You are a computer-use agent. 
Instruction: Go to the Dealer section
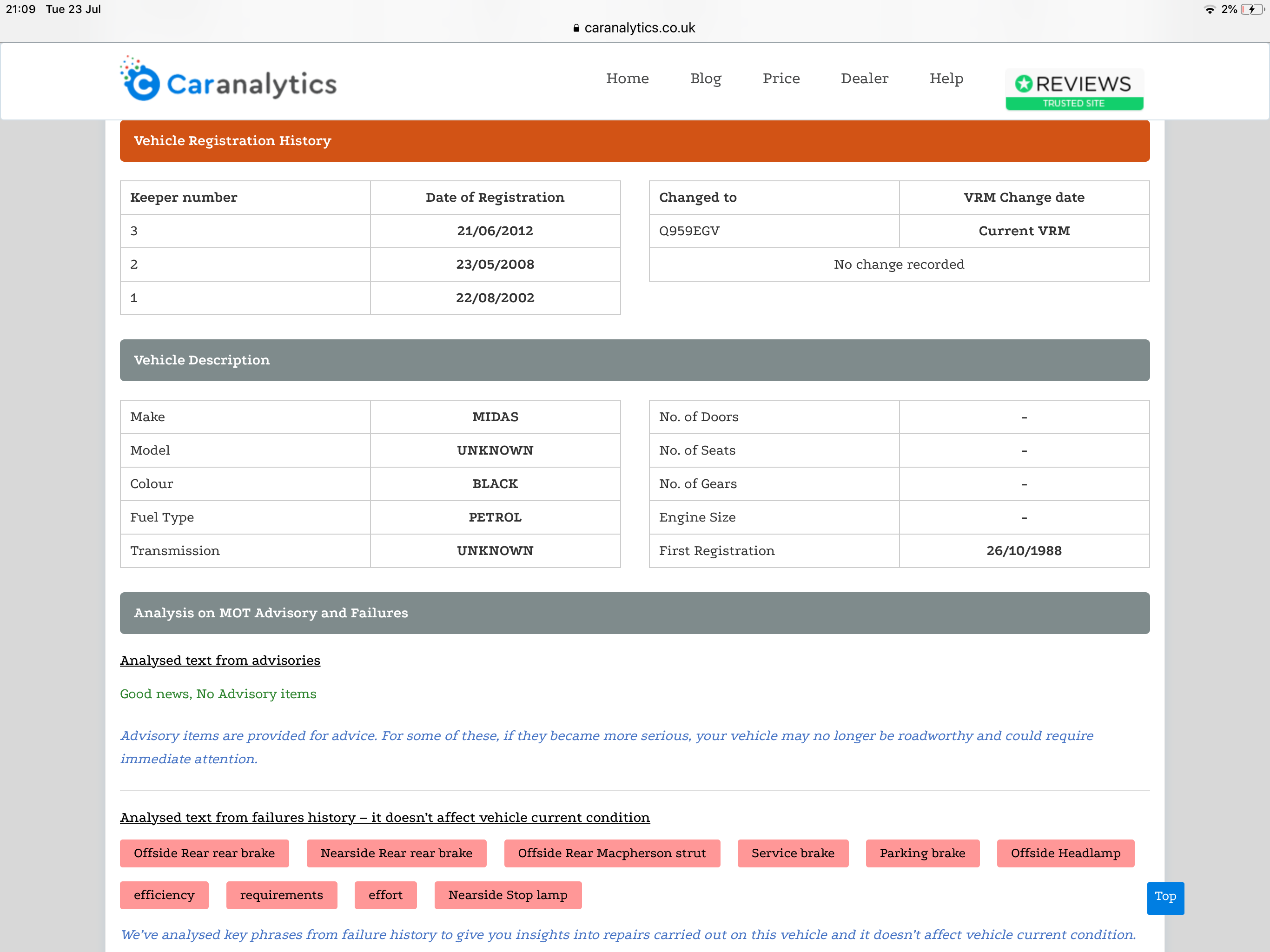tap(865, 79)
